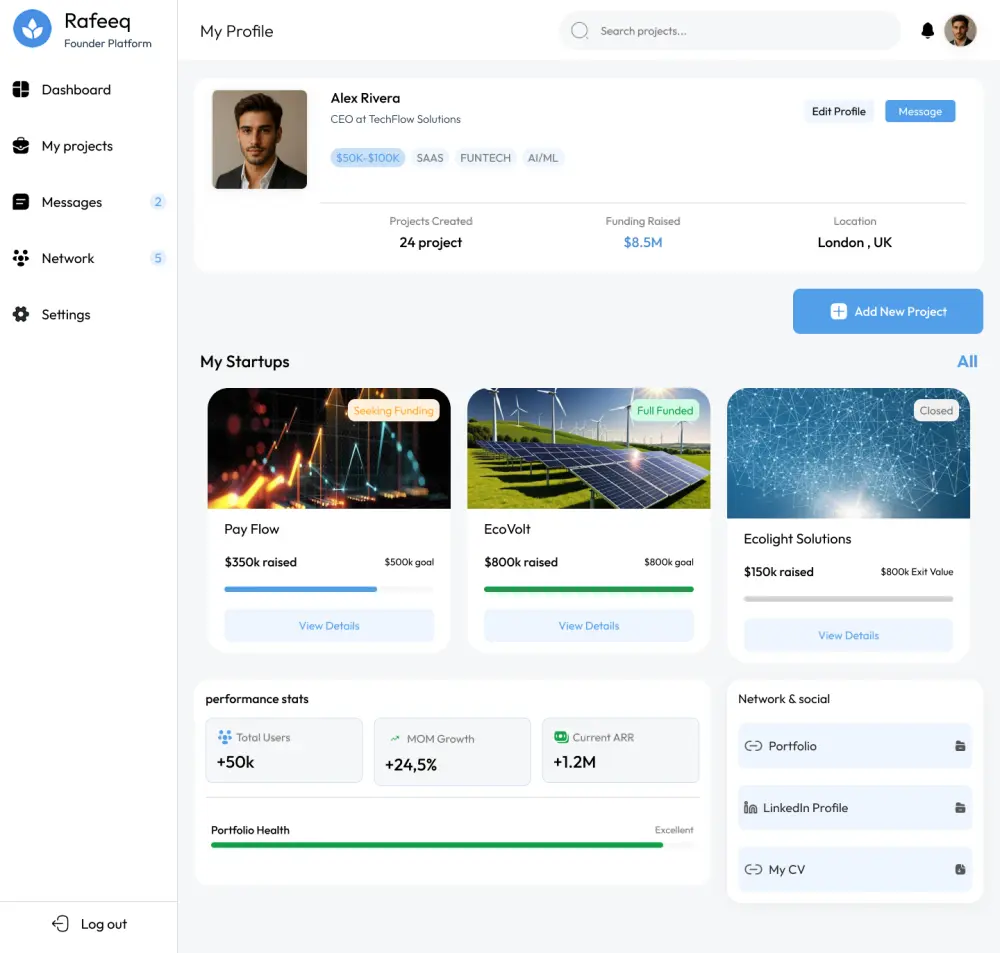The height and width of the screenshot is (953, 1000).
Task: Click the blue Message button
Action: pos(919,111)
